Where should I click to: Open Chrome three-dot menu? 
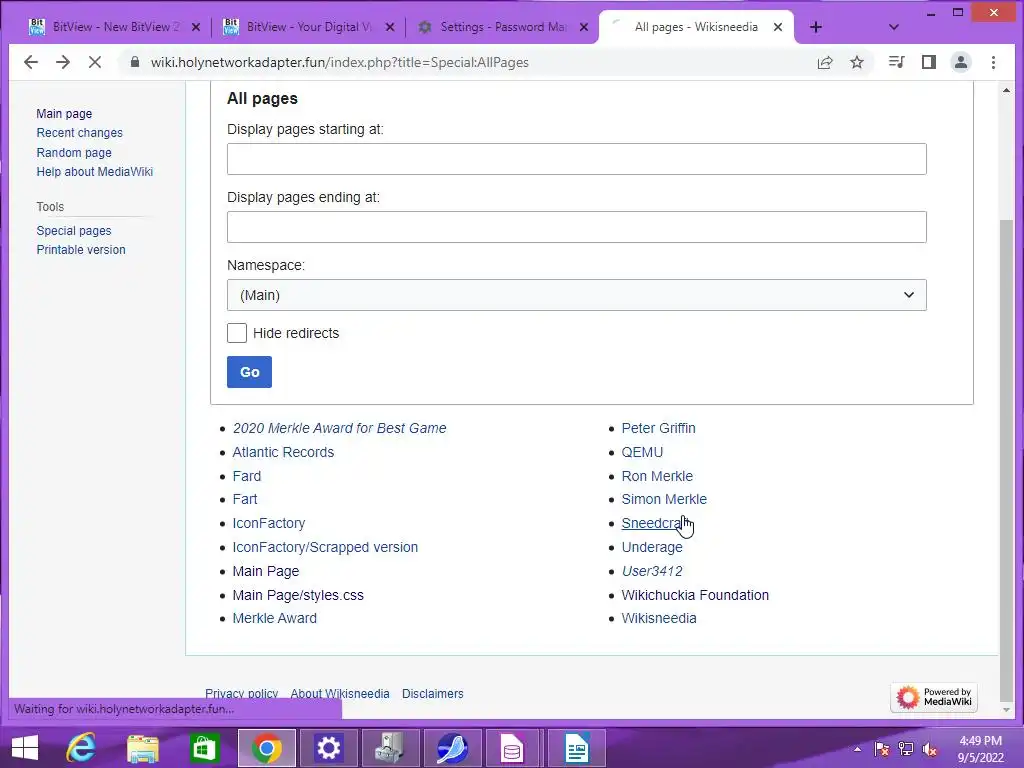(x=993, y=62)
